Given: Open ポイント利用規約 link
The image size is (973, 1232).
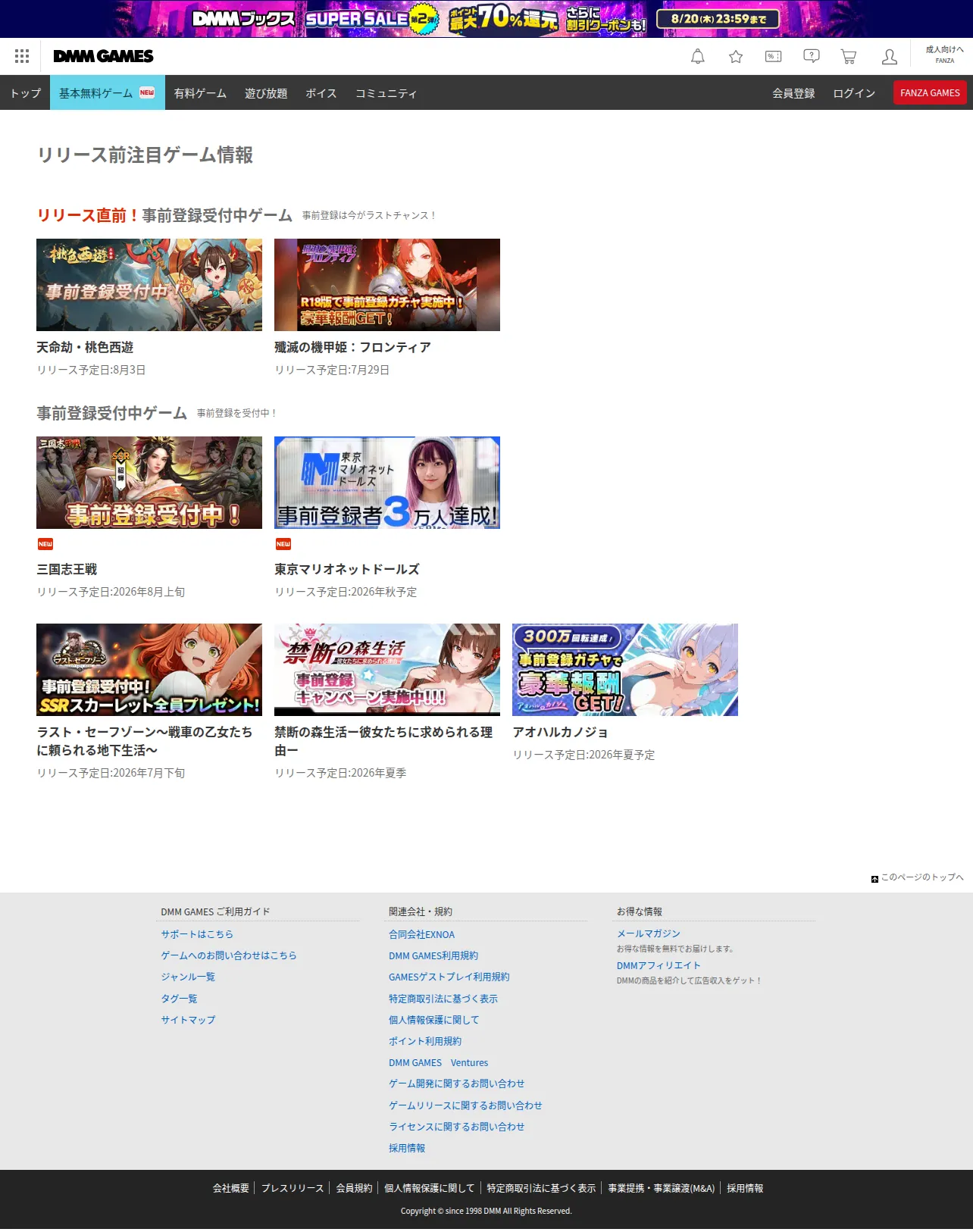Looking at the screenshot, I should click(425, 1041).
